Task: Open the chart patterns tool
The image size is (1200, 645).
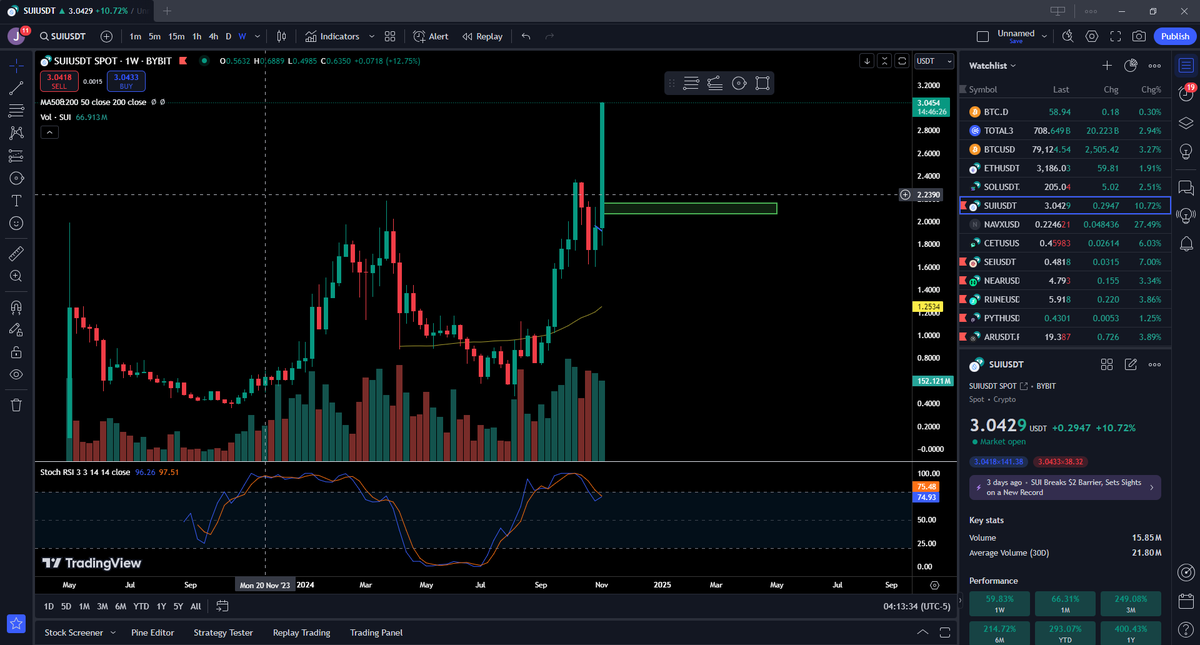Action: pos(16,132)
